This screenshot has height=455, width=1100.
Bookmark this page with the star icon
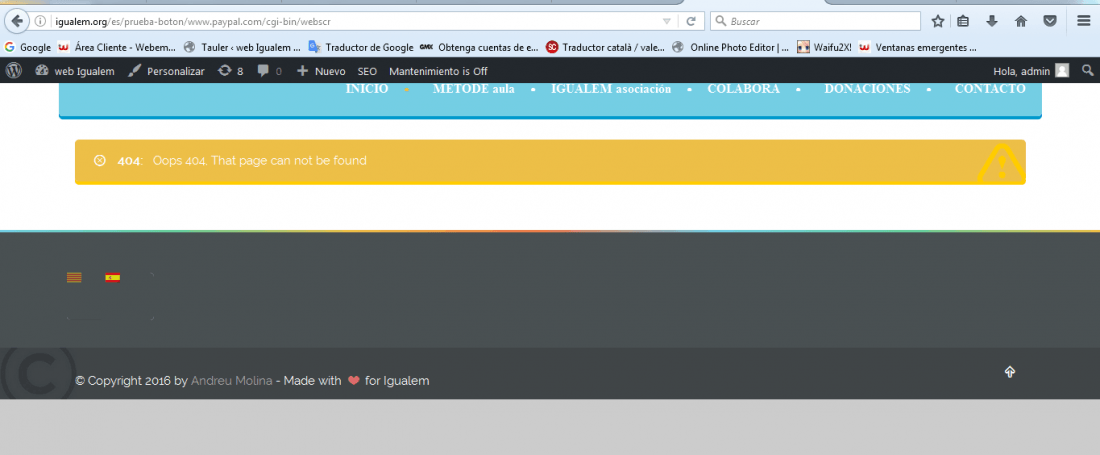[x=938, y=22]
